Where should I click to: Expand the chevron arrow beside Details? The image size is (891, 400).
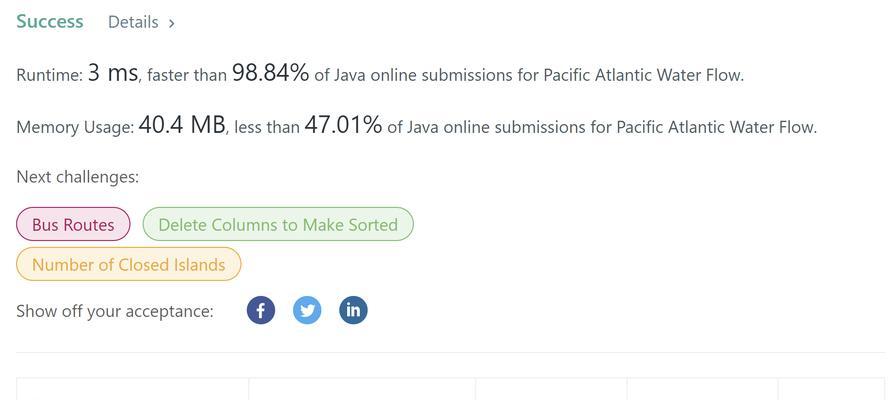(x=172, y=23)
